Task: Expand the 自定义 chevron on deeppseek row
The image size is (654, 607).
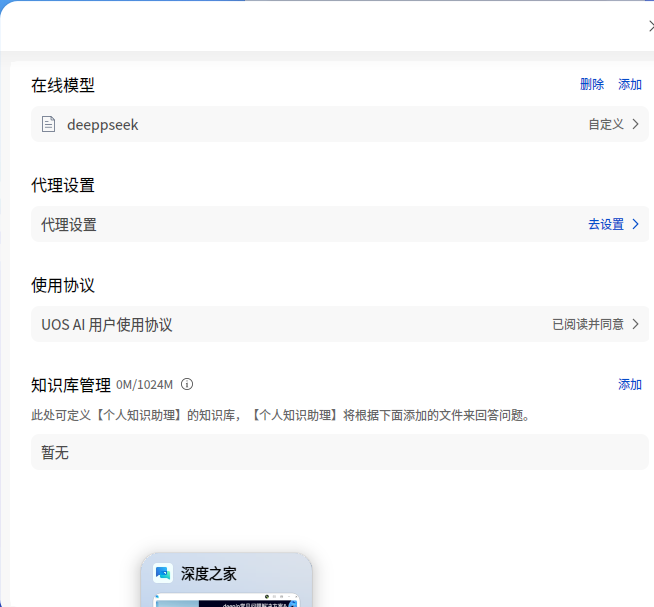Action: pyautogui.click(x=635, y=124)
